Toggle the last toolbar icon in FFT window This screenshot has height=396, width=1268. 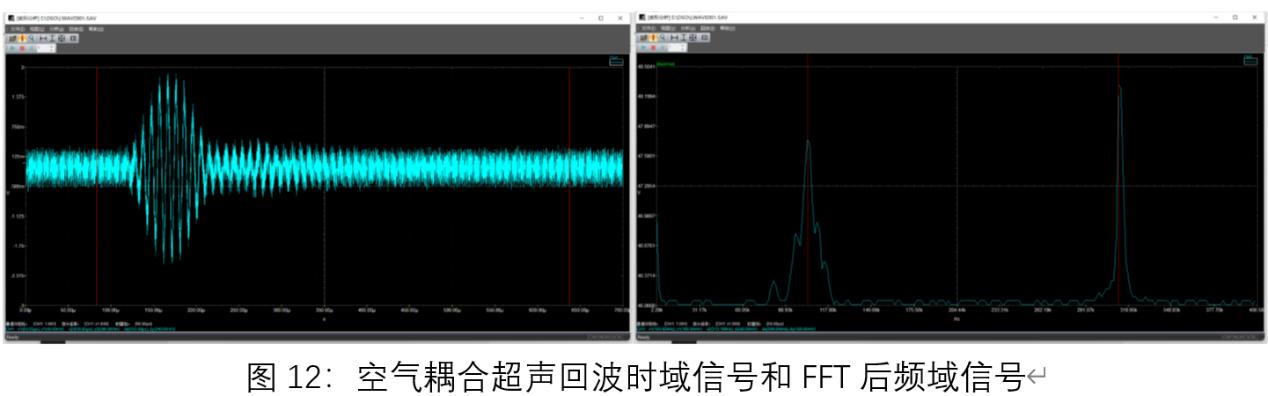tap(704, 37)
